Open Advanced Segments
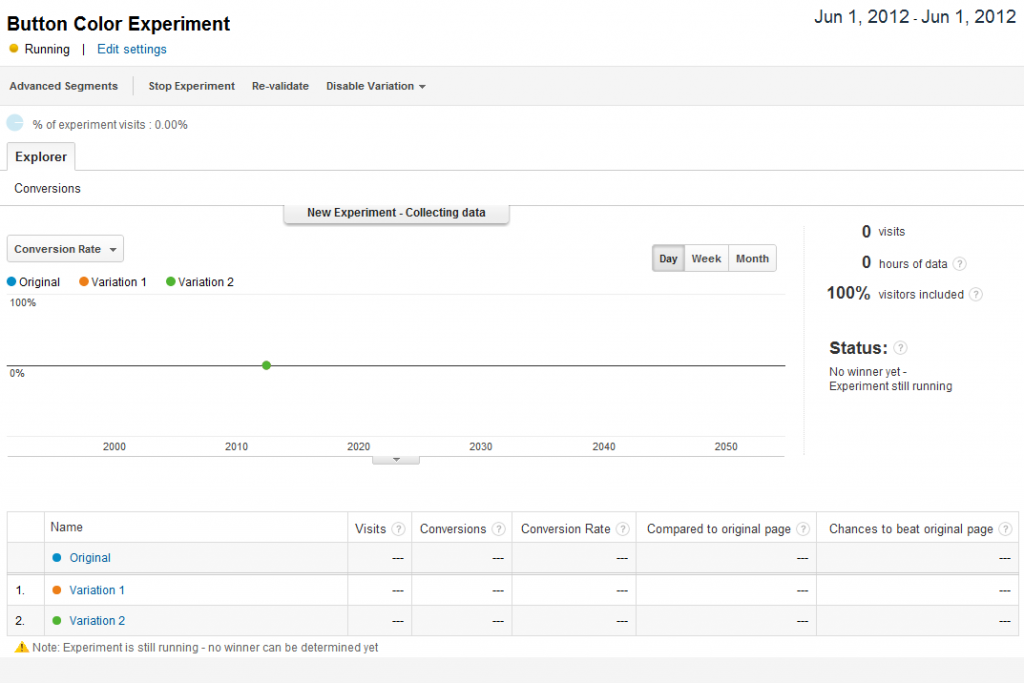This screenshot has width=1024, height=683. click(64, 86)
